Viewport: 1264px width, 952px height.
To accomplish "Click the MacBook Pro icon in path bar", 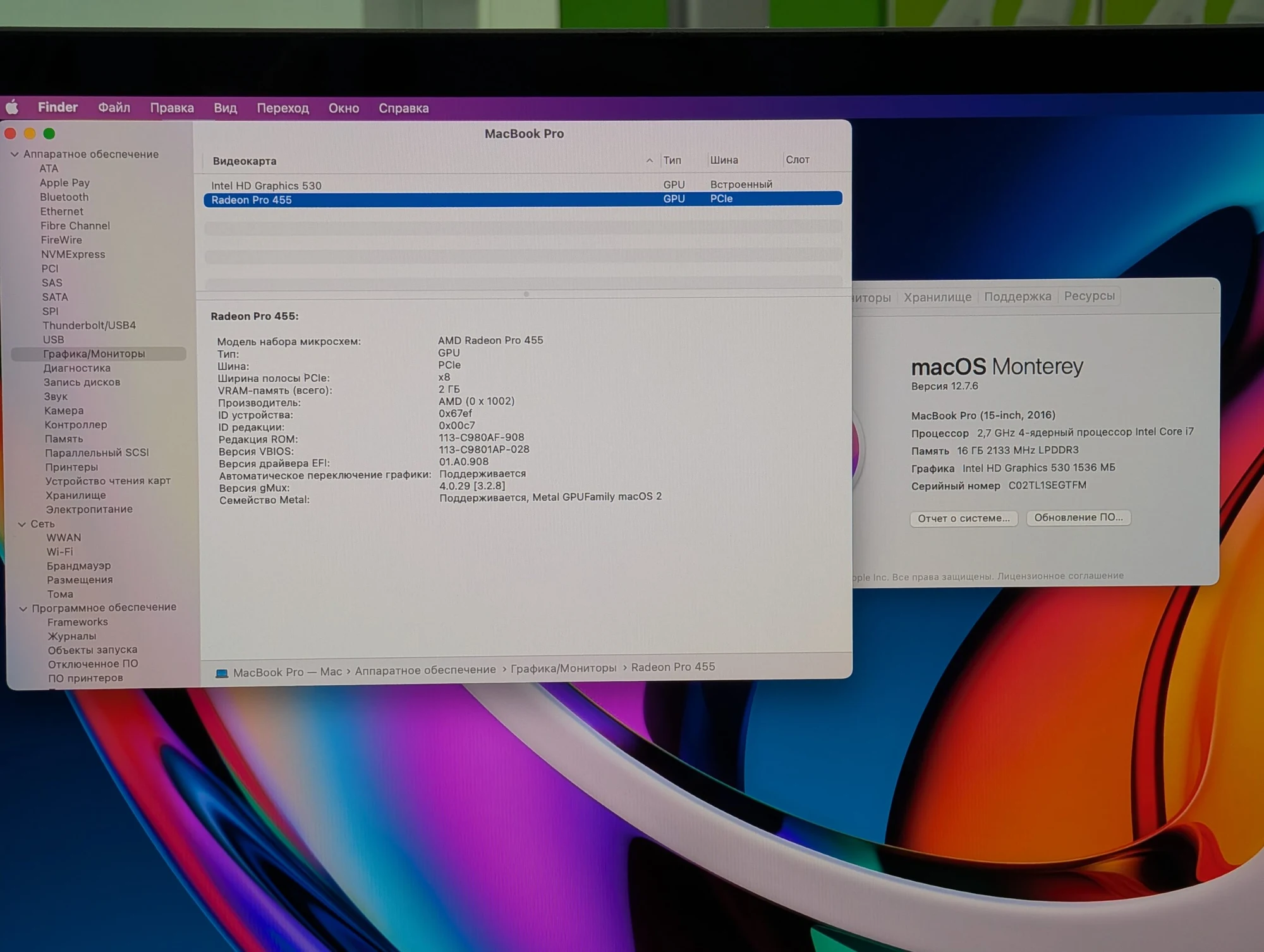I will 222,673.
